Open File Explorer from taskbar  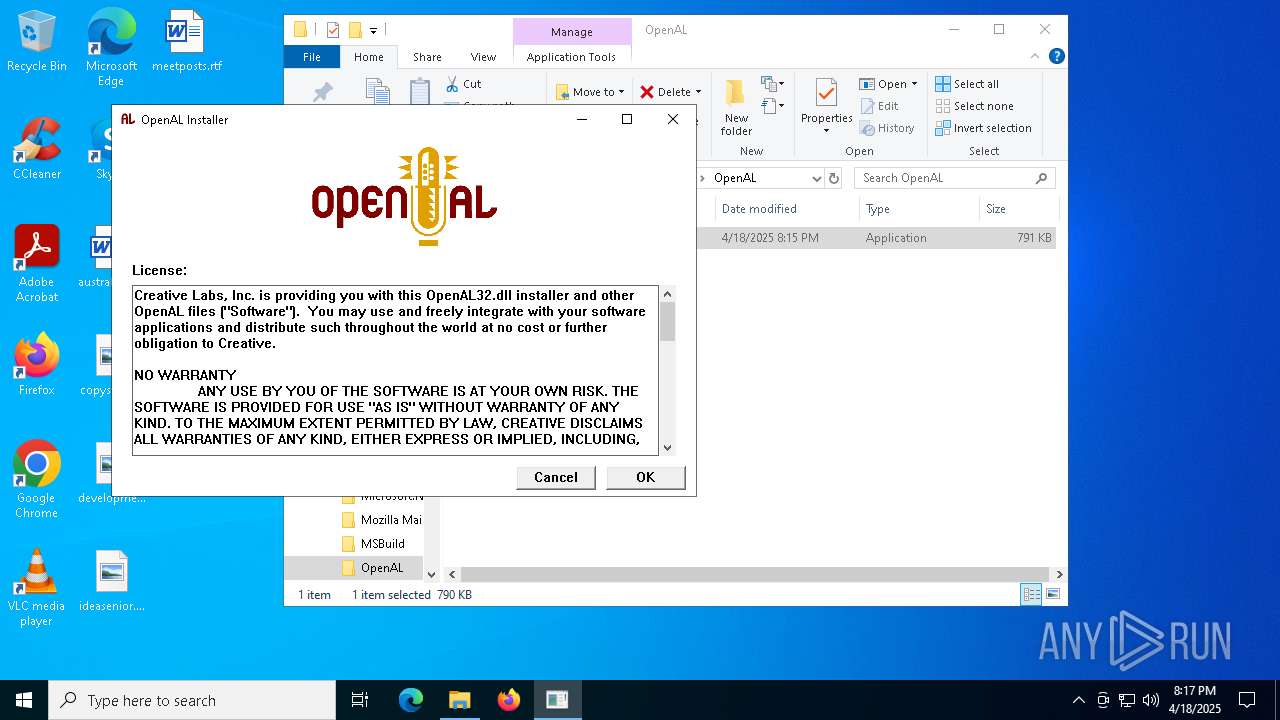click(x=459, y=700)
